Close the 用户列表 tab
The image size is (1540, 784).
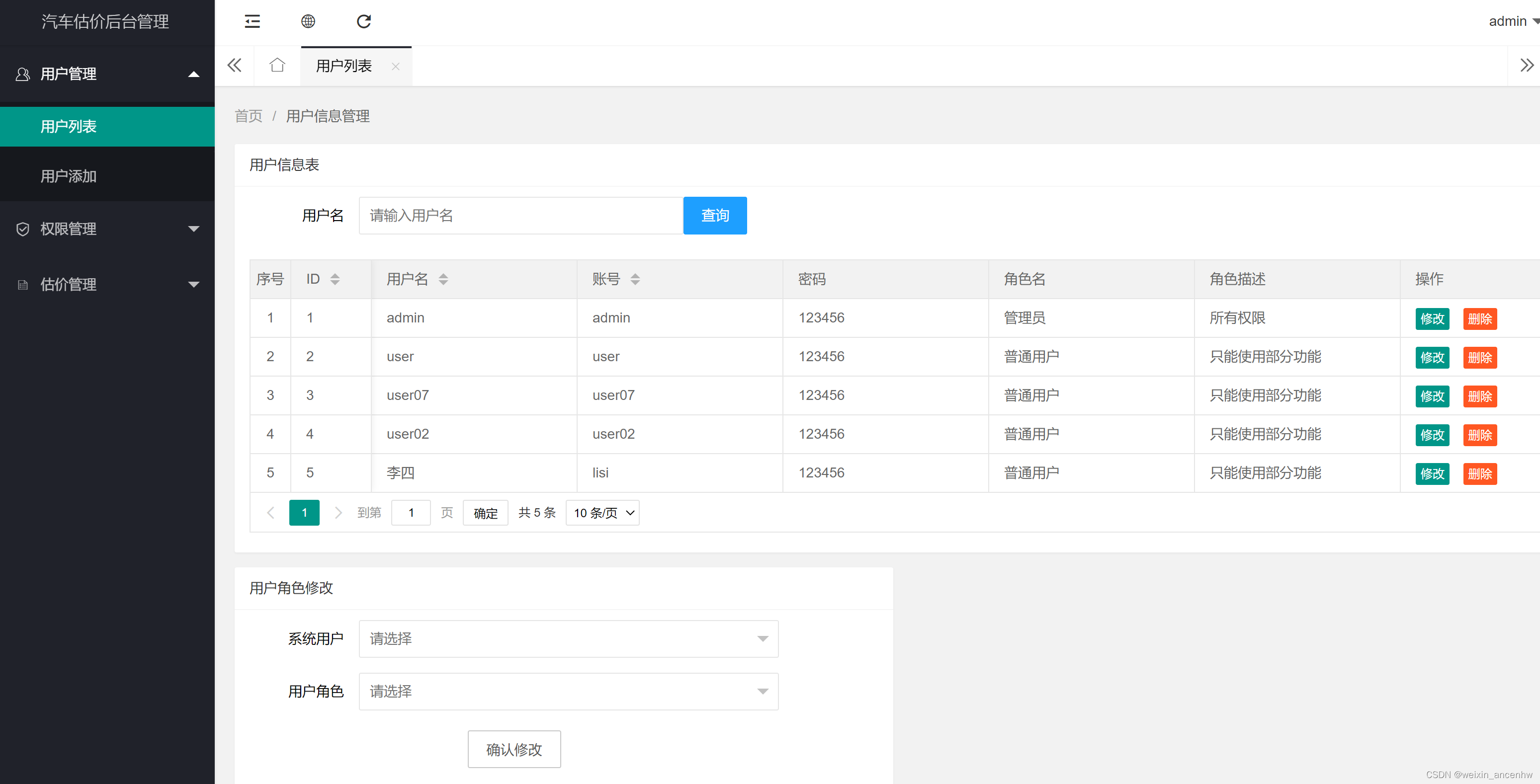click(x=395, y=67)
